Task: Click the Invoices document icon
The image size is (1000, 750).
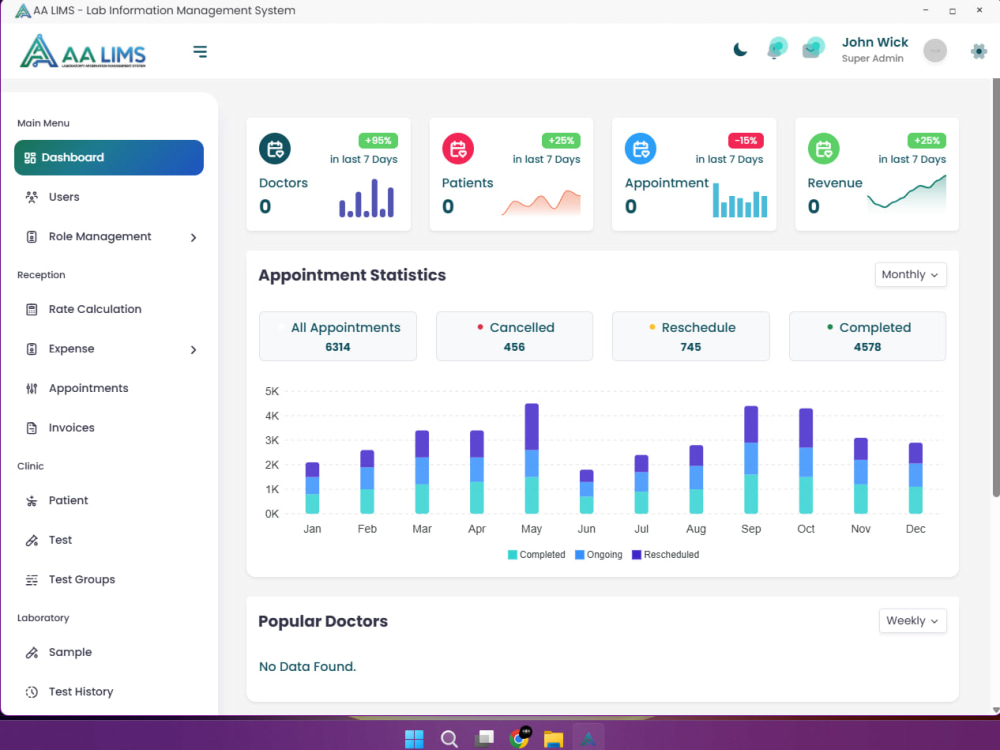Action: pyautogui.click(x=31, y=428)
